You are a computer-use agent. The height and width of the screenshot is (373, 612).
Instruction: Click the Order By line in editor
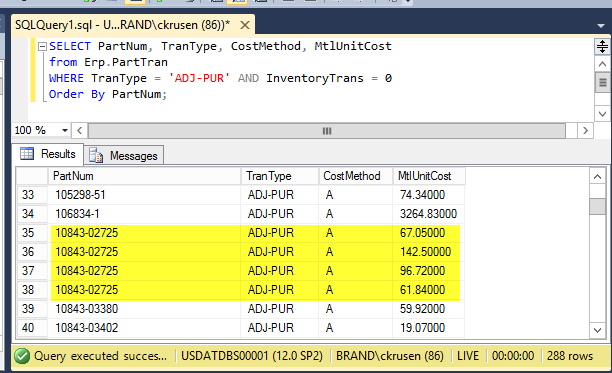pos(108,94)
